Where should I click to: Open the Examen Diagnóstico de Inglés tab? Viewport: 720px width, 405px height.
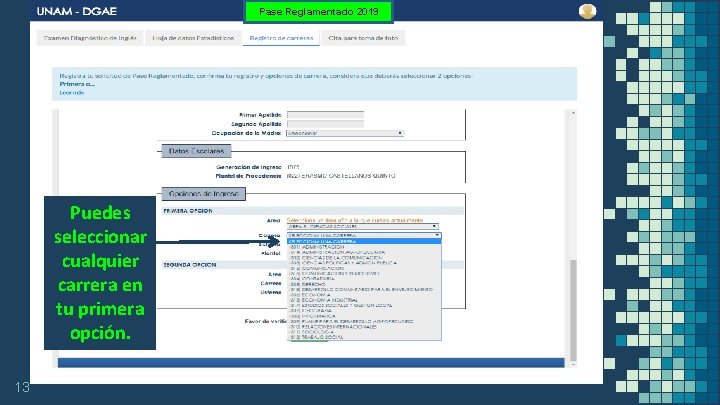pos(90,38)
